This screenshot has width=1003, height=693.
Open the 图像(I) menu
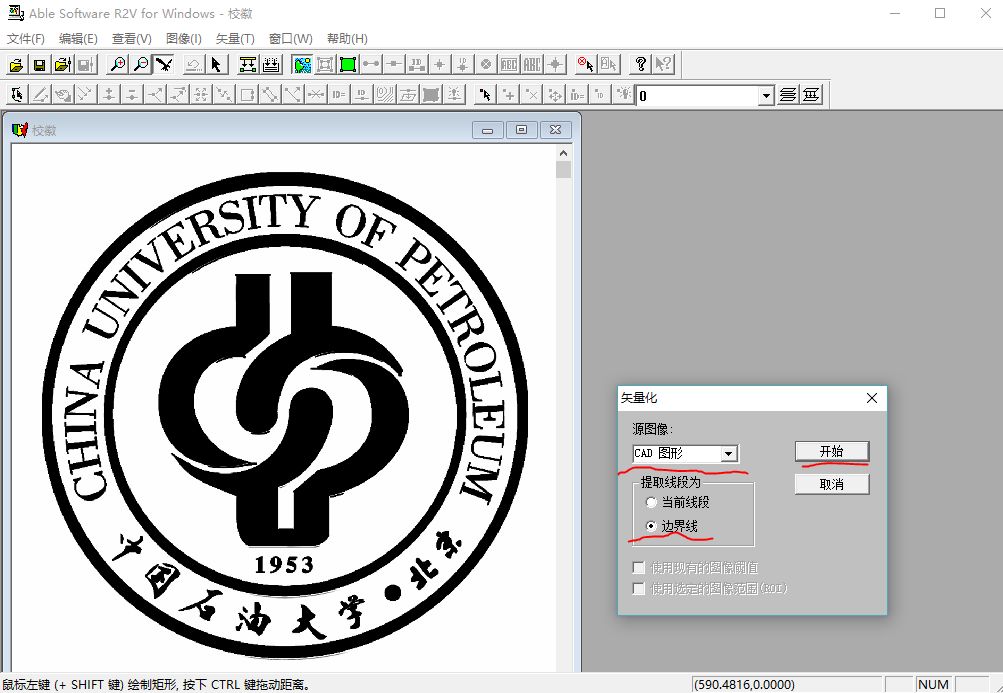pos(184,38)
